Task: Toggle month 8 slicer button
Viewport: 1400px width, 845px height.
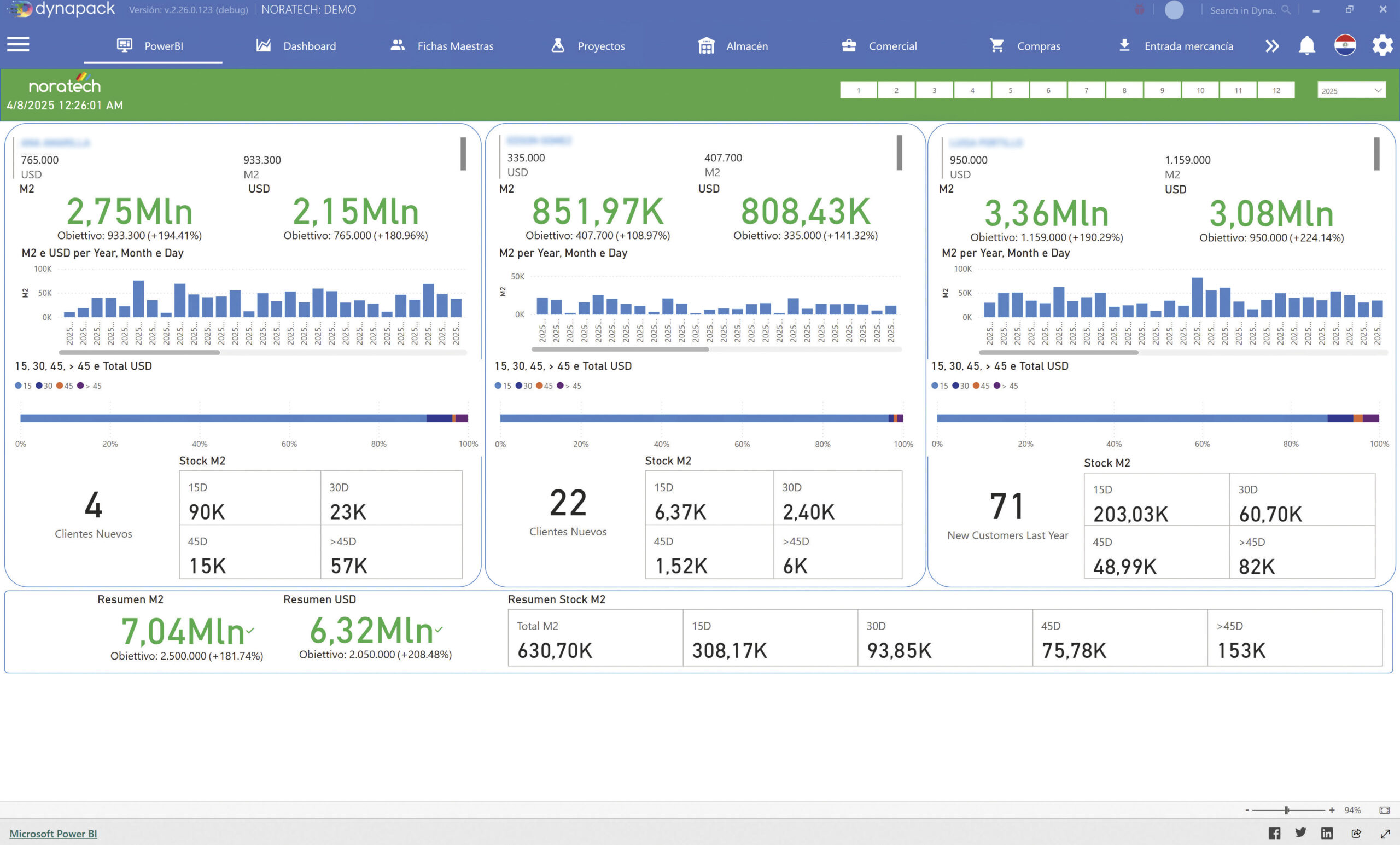Action: coord(1124,90)
